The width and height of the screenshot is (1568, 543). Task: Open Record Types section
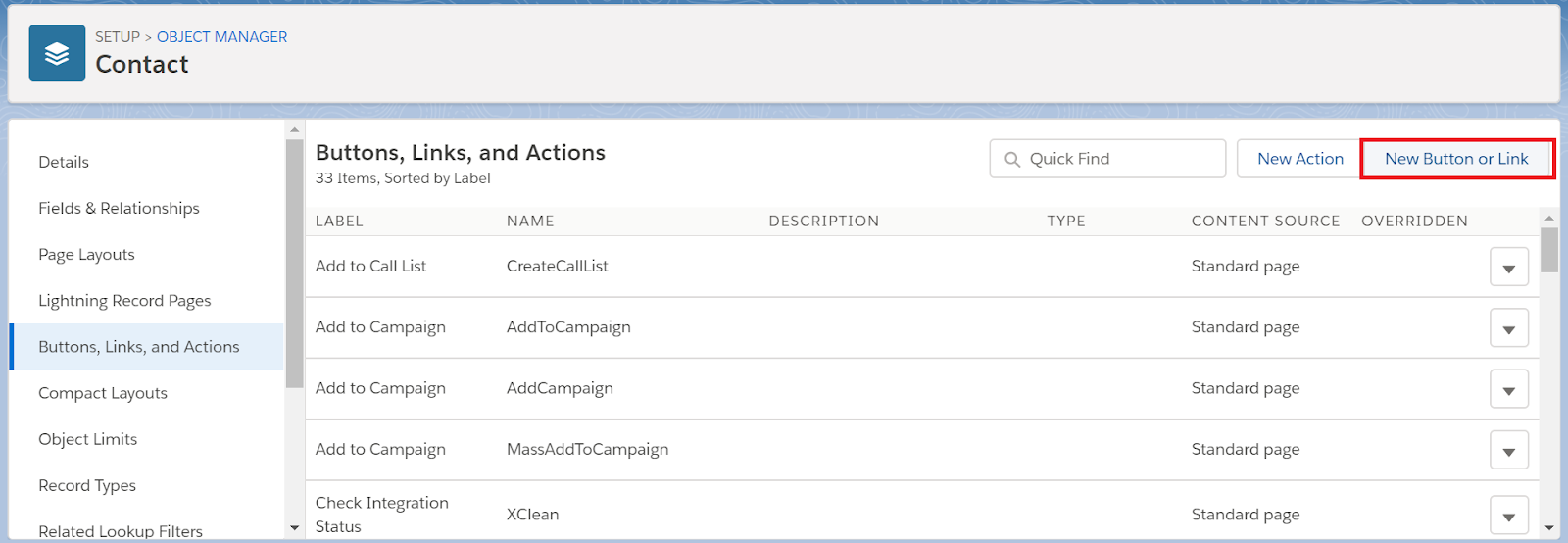coord(87,485)
